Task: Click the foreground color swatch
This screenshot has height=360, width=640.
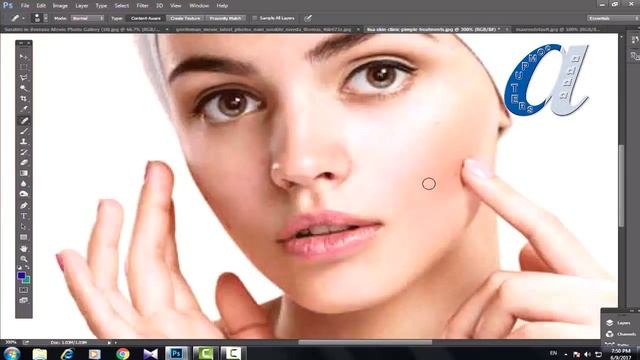Action: (x=21, y=276)
